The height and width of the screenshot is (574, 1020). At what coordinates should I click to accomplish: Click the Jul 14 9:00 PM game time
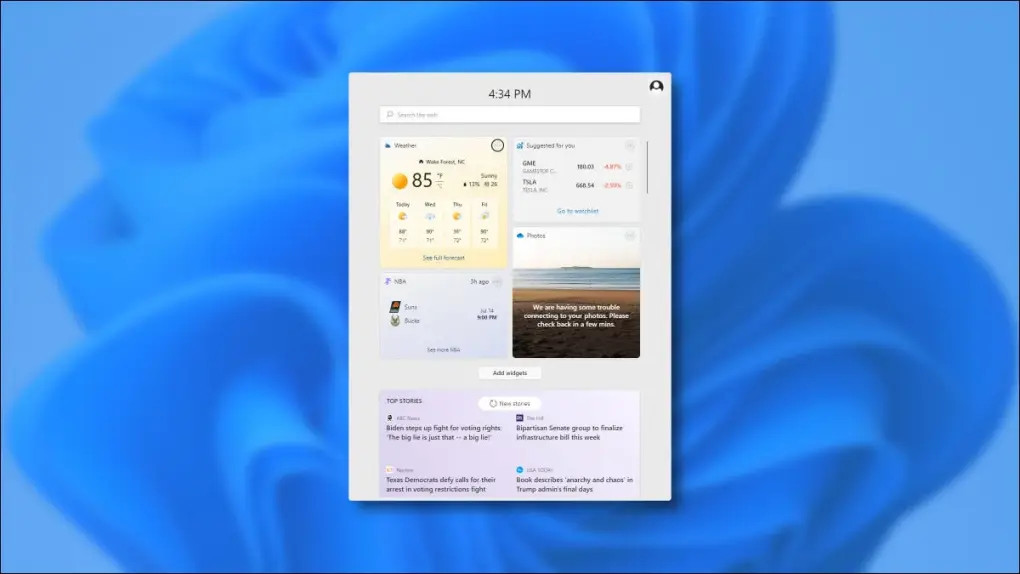coord(487,314)
